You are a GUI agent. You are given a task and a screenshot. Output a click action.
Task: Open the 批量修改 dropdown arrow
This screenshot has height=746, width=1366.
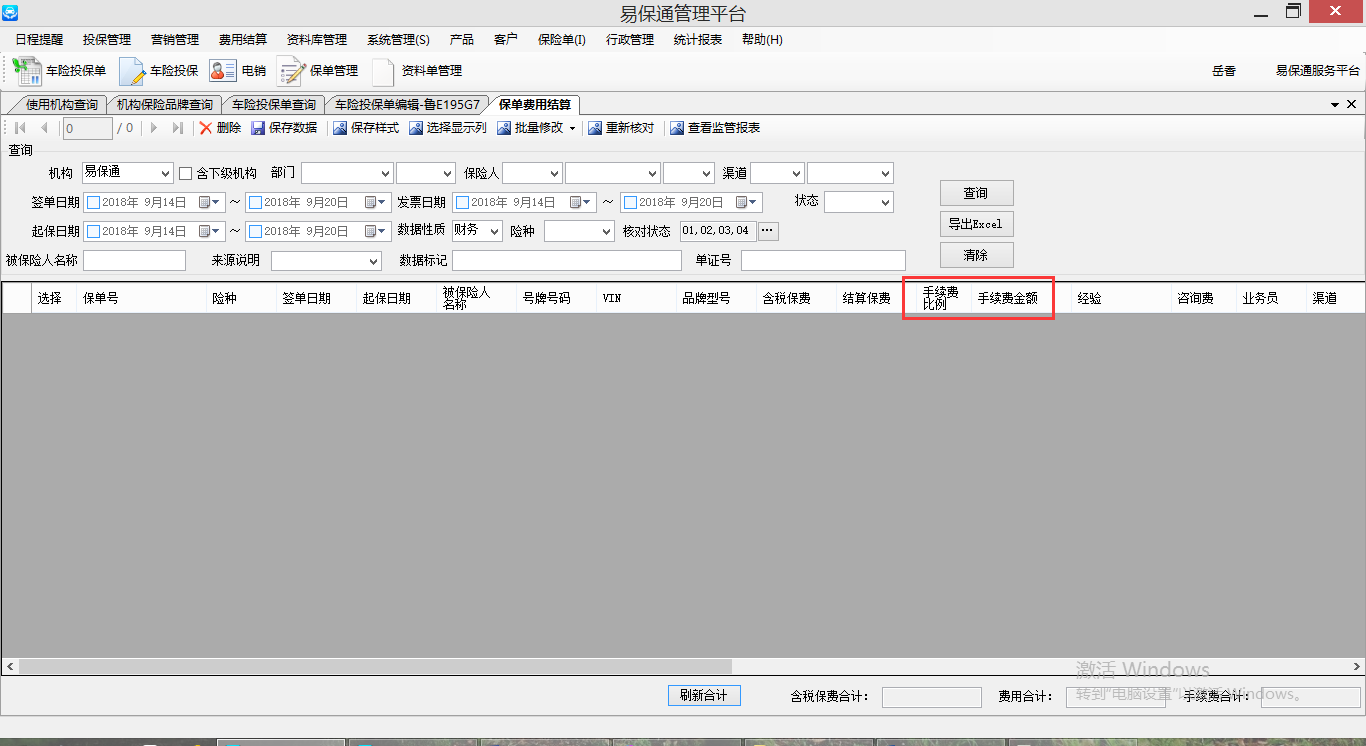click(572, 128)
